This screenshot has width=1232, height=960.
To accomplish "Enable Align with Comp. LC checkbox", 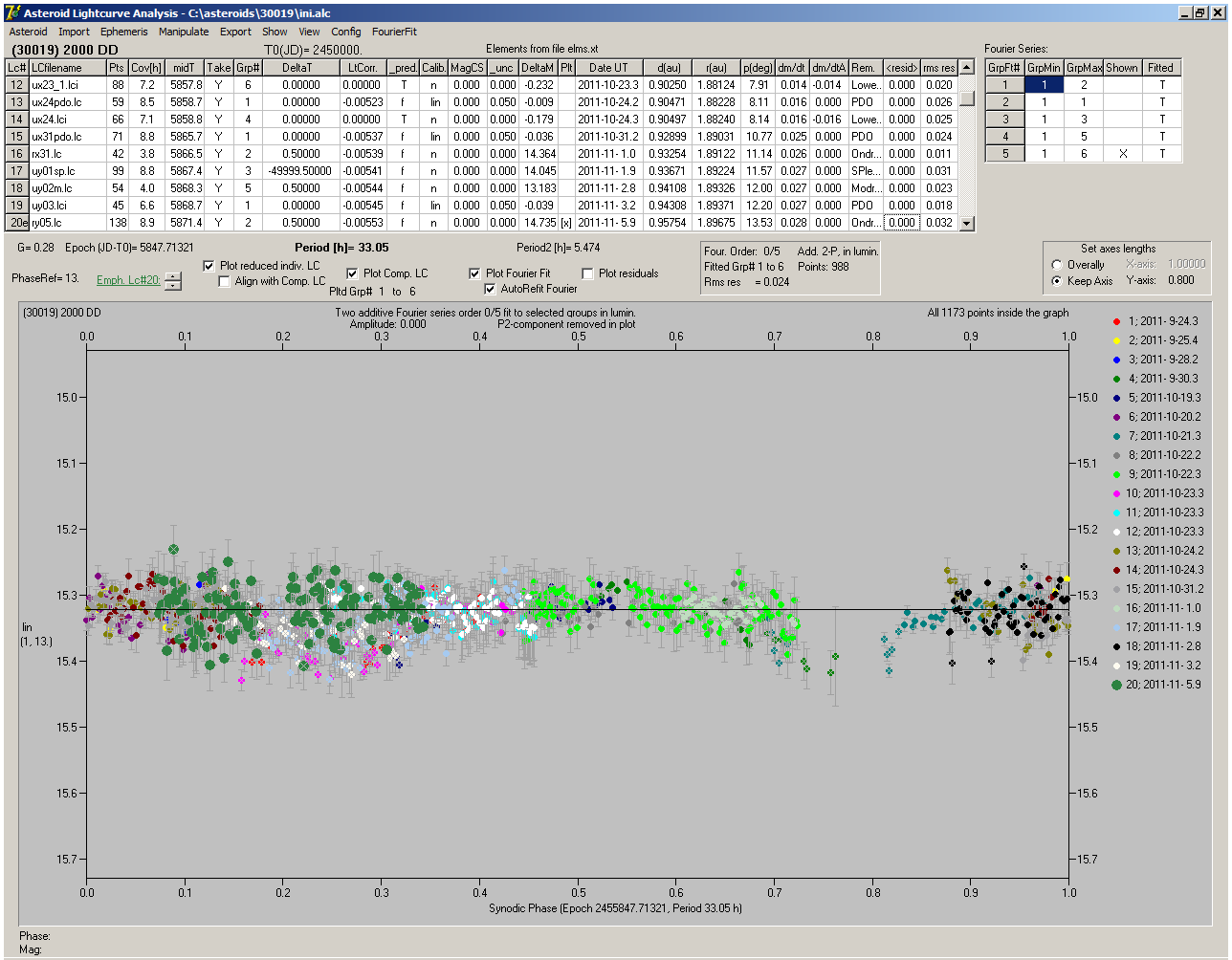I will coord(224,281).
